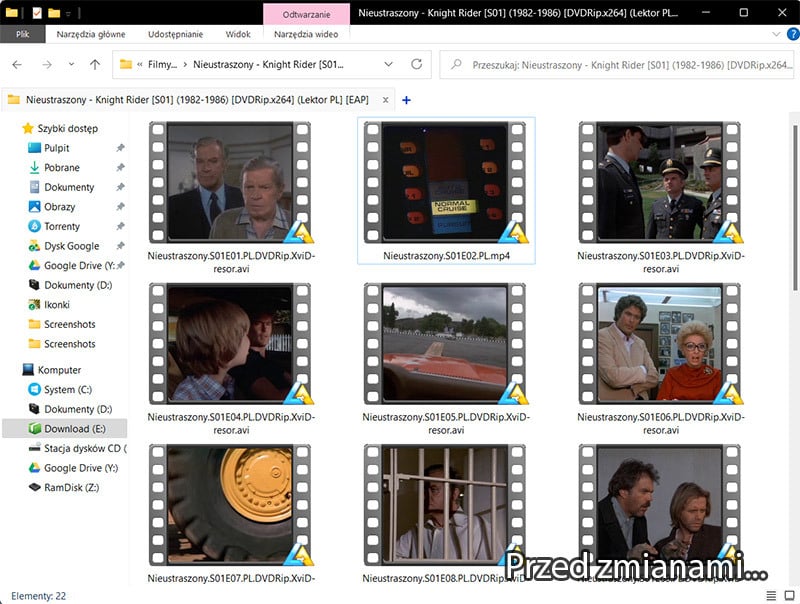
Task: Open the Widok ribbon tab
Action: click(238, 34)
